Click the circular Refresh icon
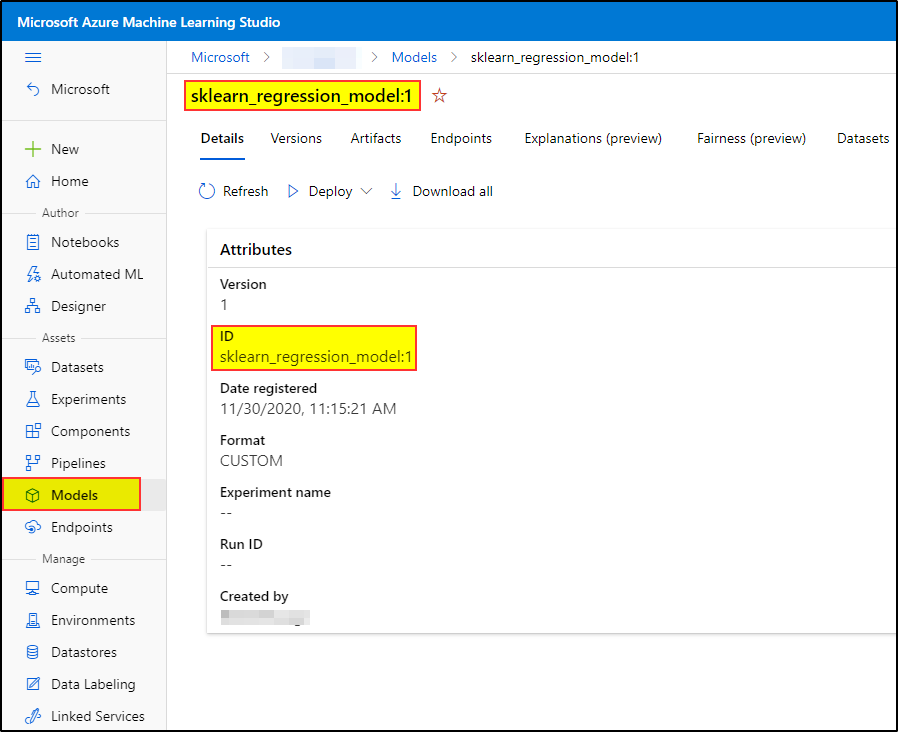The image size is (898, 732). (207, 191)
